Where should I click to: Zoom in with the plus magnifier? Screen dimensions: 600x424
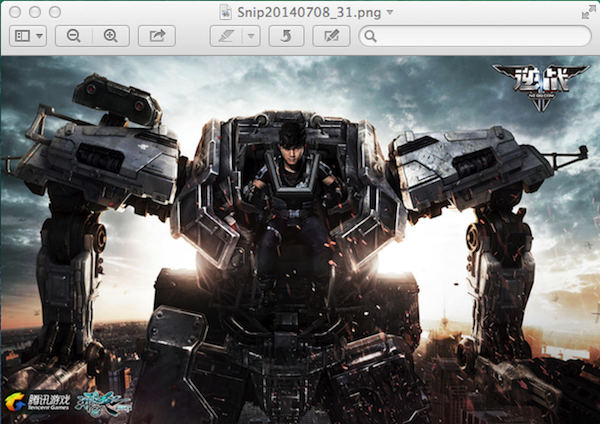[x=111, y=36]
